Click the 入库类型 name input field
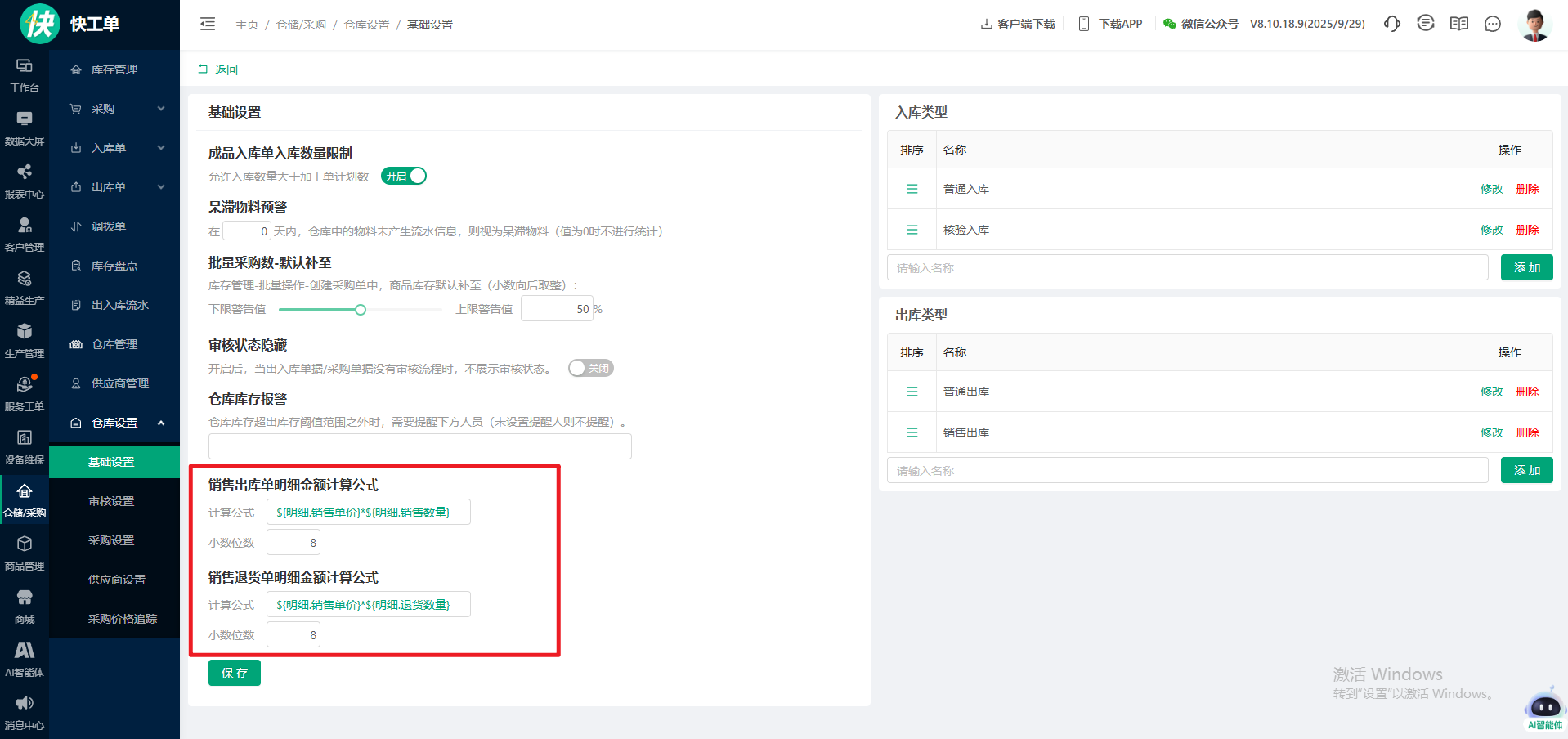Screen dimensions: 1568x739 point(1187,268)
